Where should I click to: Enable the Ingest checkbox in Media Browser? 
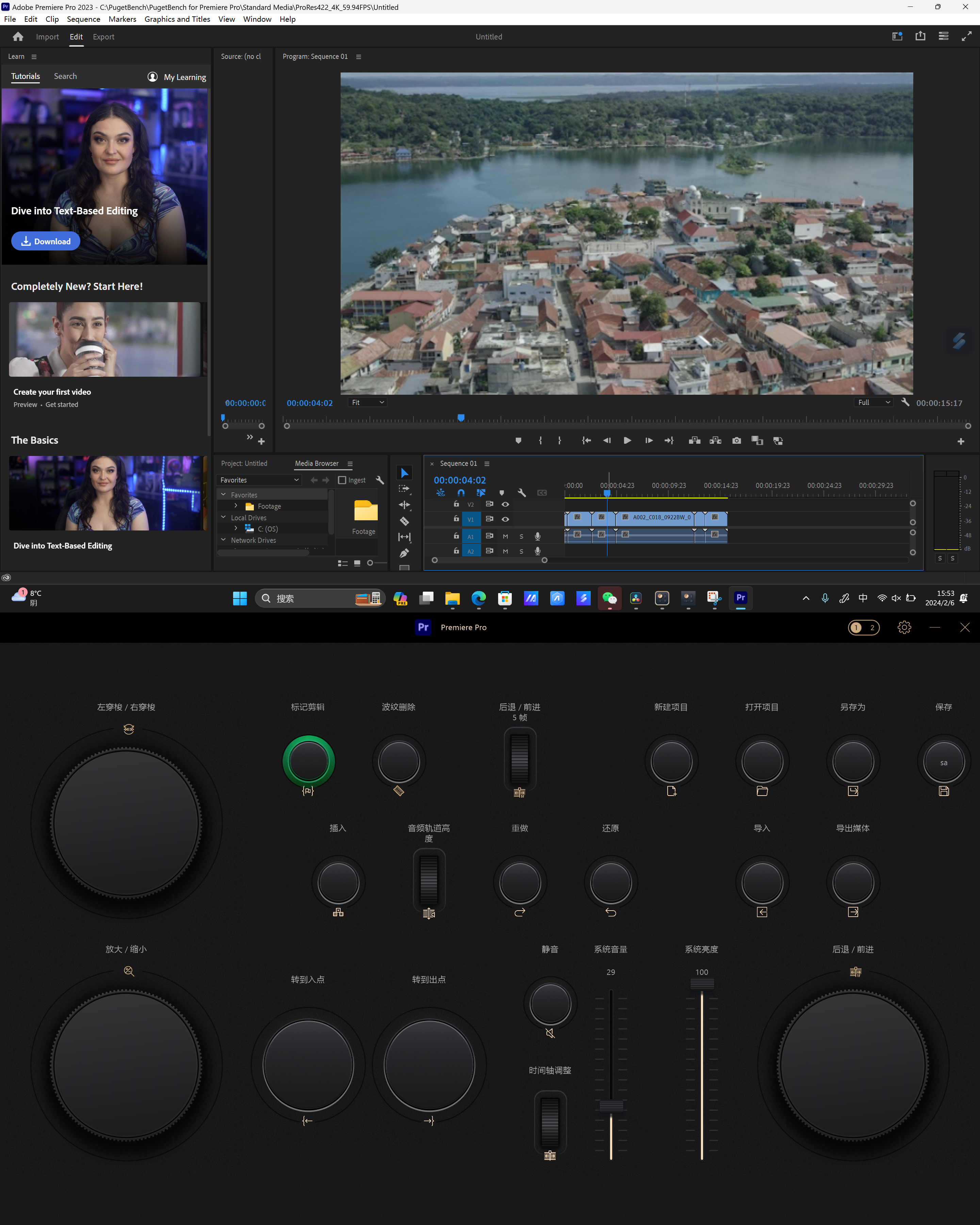(x=342, y=480)
